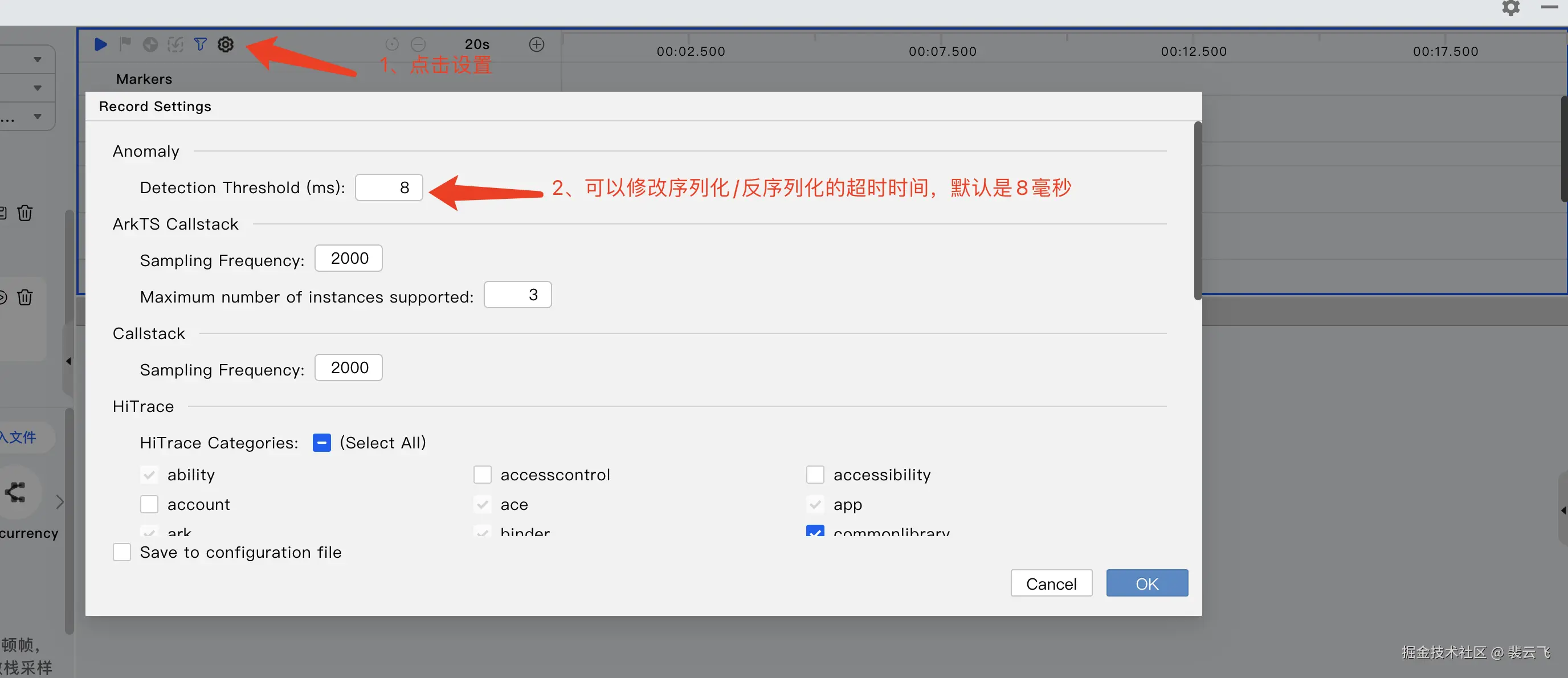The height and width of the screenshot is (678, 1568).
Task: Click the Detection Threshold input field
Action: [x=389, y=187]
